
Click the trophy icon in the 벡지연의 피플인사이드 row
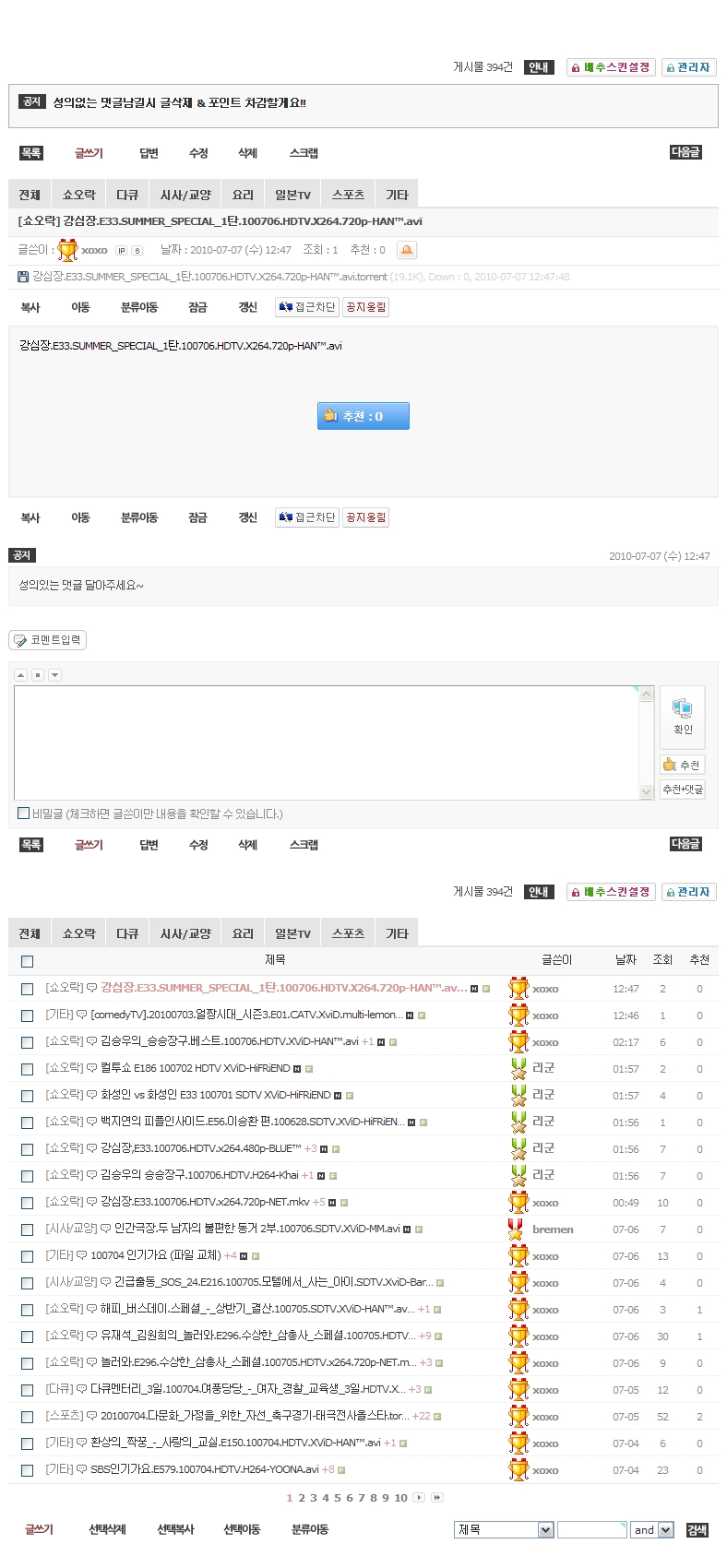(x=518, y=1123)
